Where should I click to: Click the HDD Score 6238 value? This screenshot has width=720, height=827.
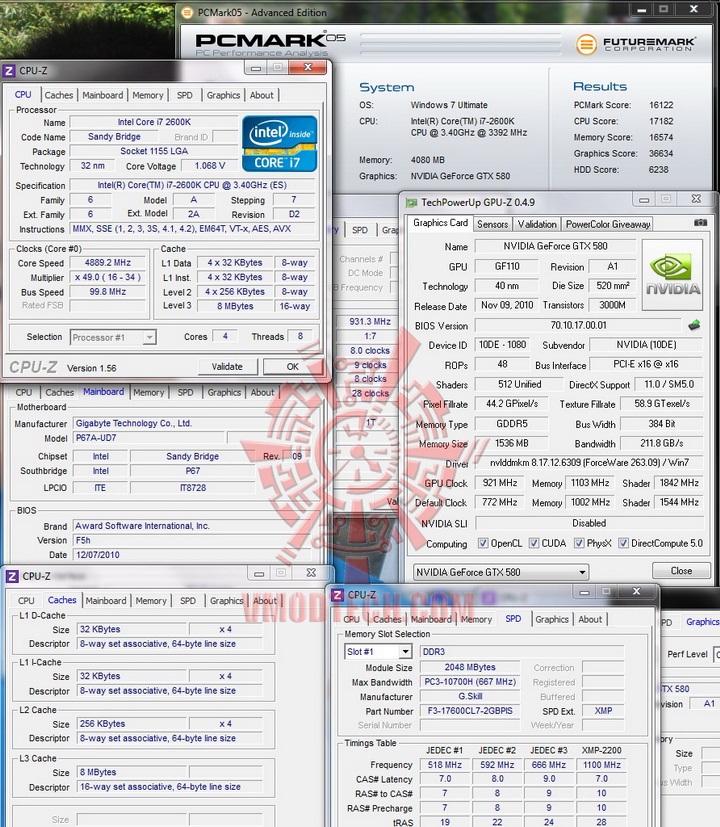click(658, 170)
